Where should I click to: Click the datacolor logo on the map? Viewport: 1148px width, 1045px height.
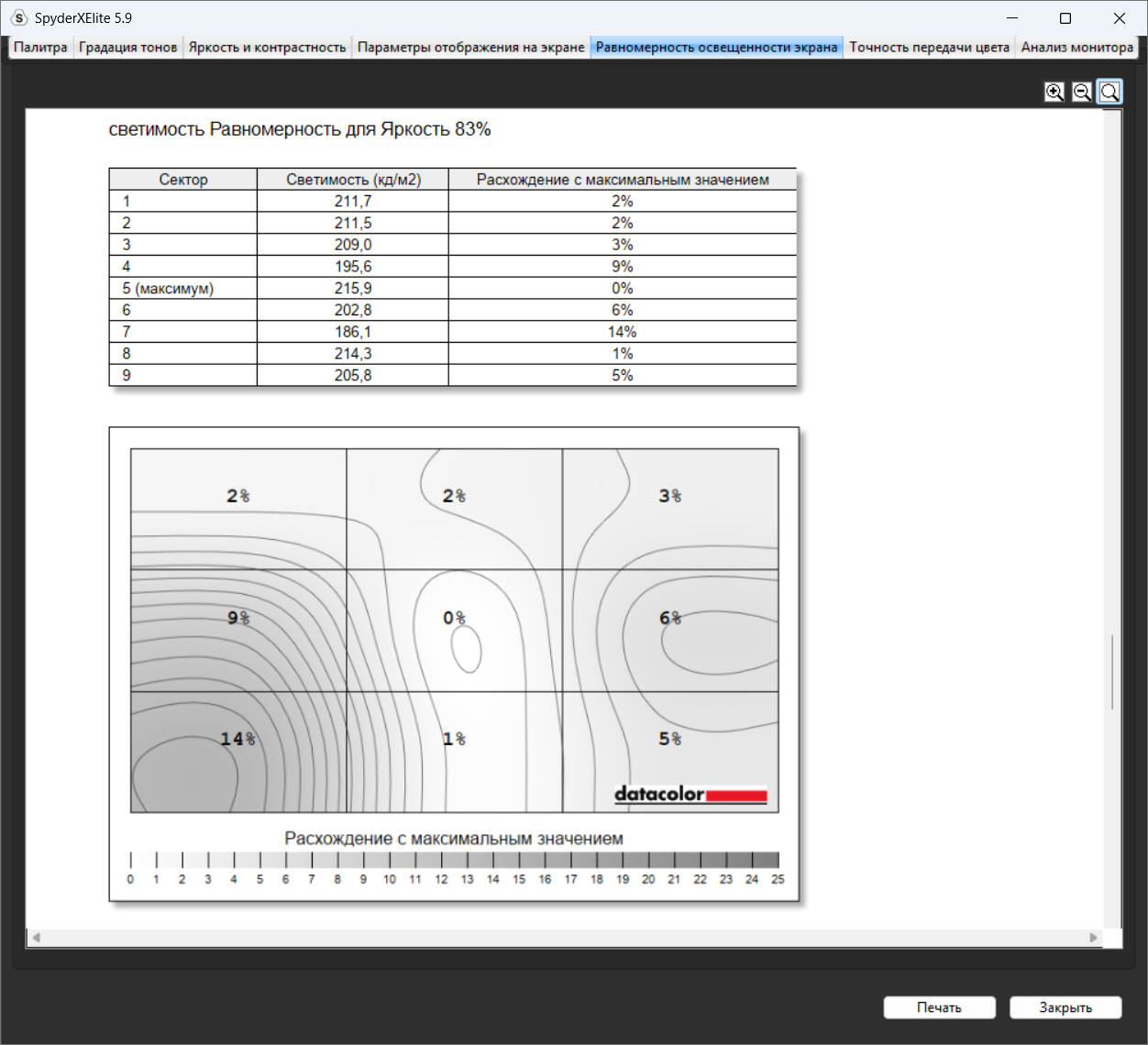pyautogui.click(x=690, y=794)
